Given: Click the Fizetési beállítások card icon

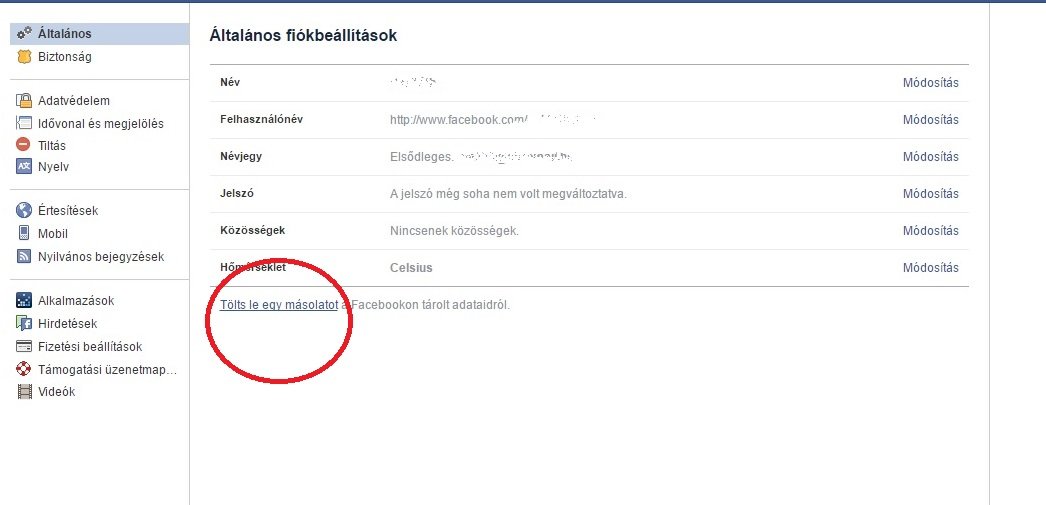Looking at the screenshot, I should 25,347.
